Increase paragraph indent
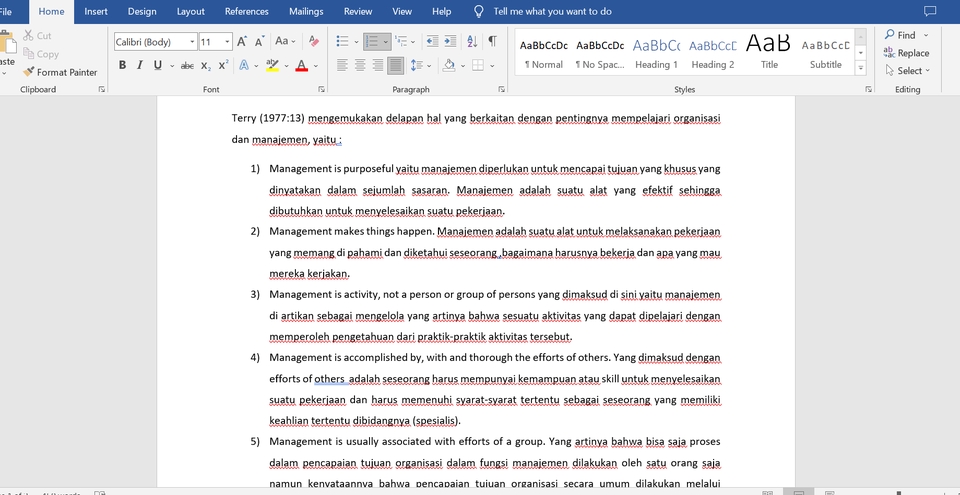This screenshot has width=960, height=495. (x=451, y=41)
